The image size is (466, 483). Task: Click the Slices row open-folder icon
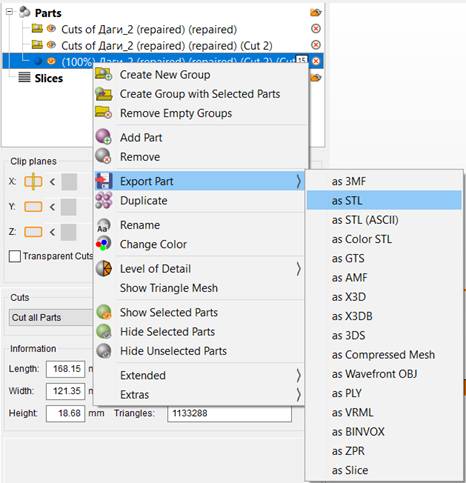point(315,78)
